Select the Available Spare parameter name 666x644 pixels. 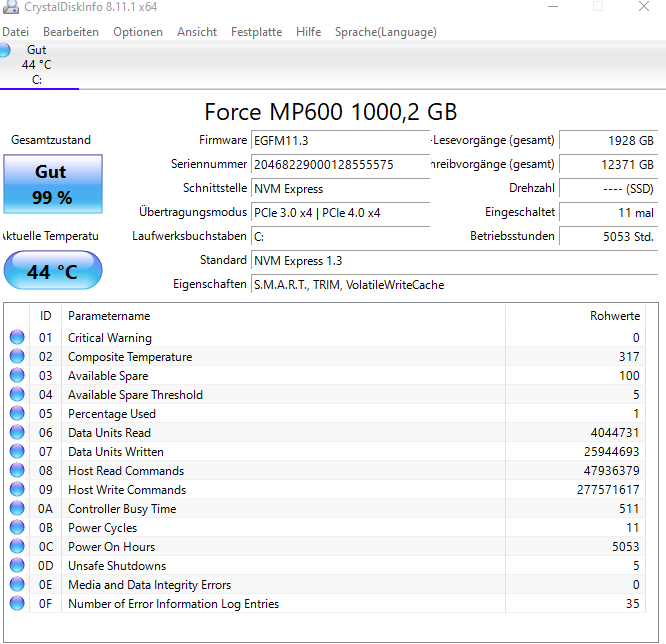[x=108, y=376]
